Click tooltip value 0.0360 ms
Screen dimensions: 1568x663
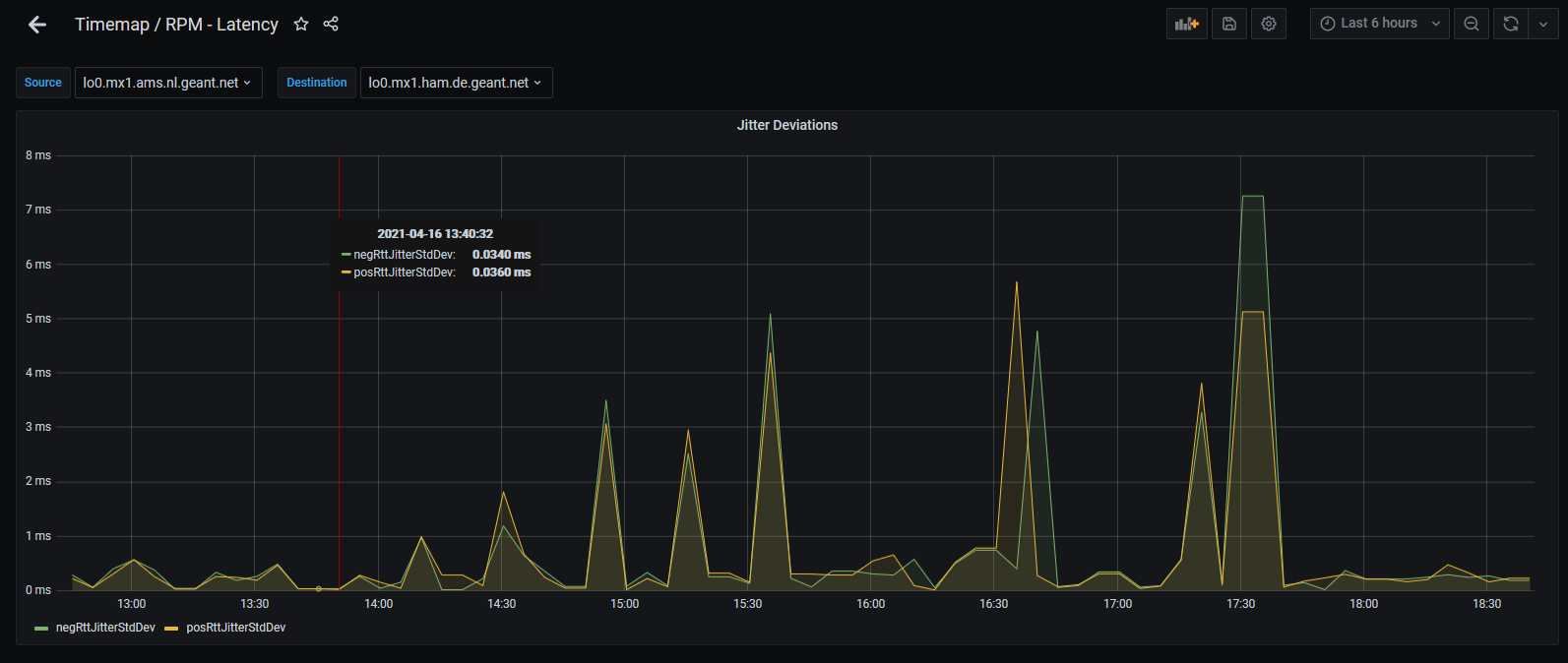click(501, 272)
